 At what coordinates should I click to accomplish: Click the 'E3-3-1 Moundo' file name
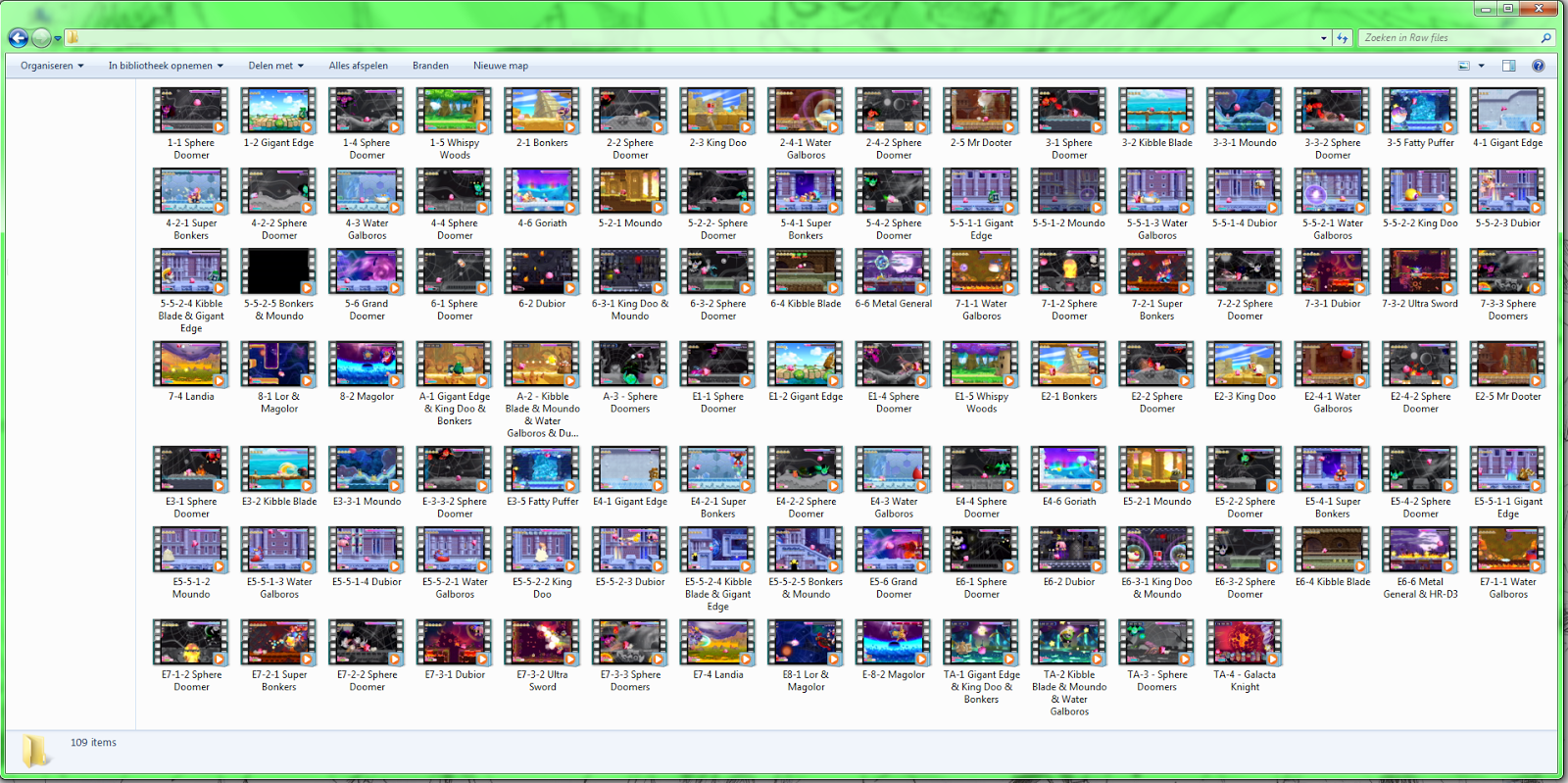point(367,502)
